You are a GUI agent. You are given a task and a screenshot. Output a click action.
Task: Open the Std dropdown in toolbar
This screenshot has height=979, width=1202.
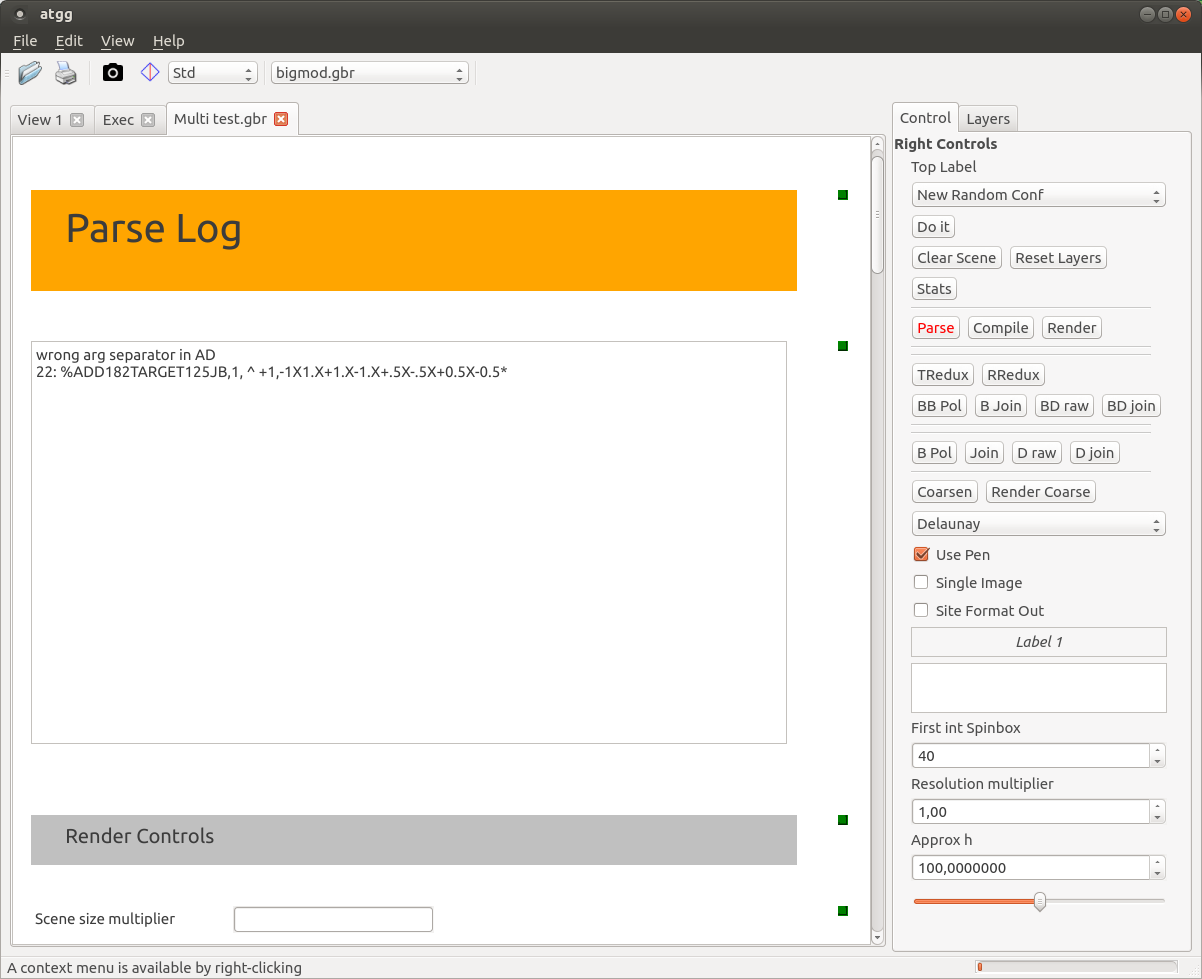coord(213,73)
